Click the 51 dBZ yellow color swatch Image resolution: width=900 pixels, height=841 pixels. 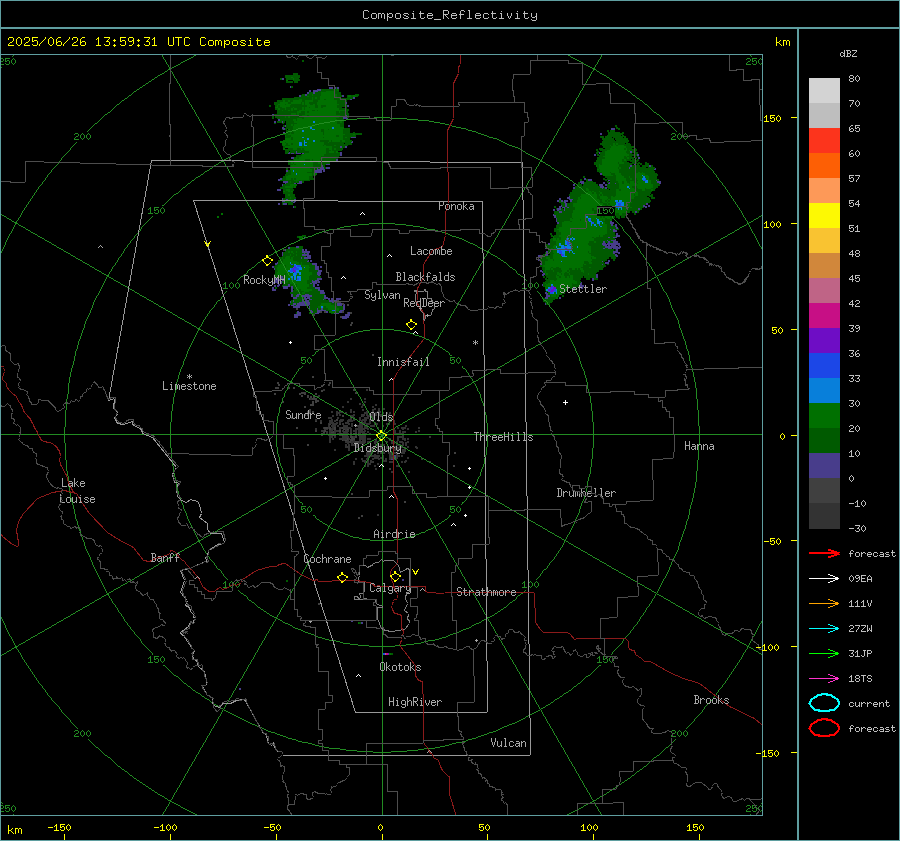click(x=824, y=215)
